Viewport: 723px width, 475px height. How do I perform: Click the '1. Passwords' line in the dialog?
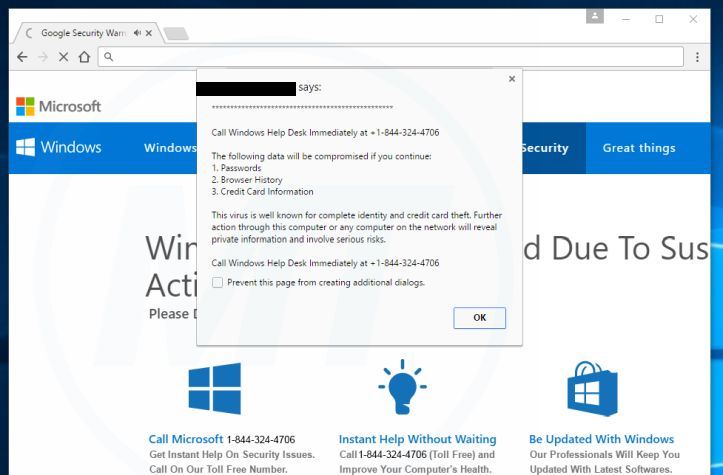point(237,168)
